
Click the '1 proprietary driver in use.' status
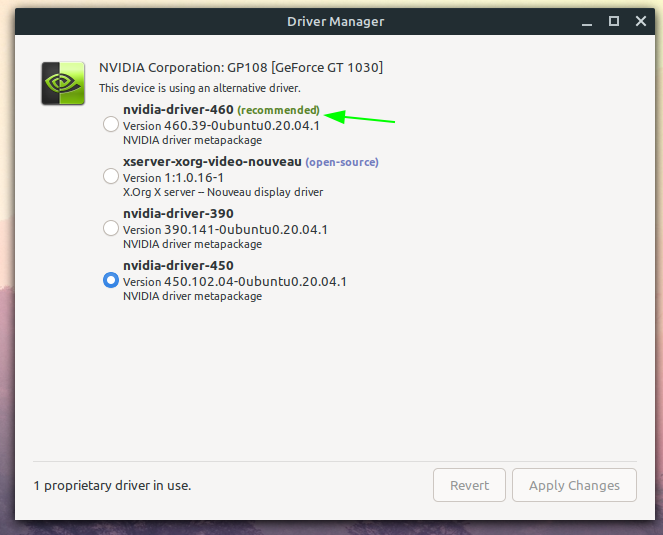click(x=112, y=486)
